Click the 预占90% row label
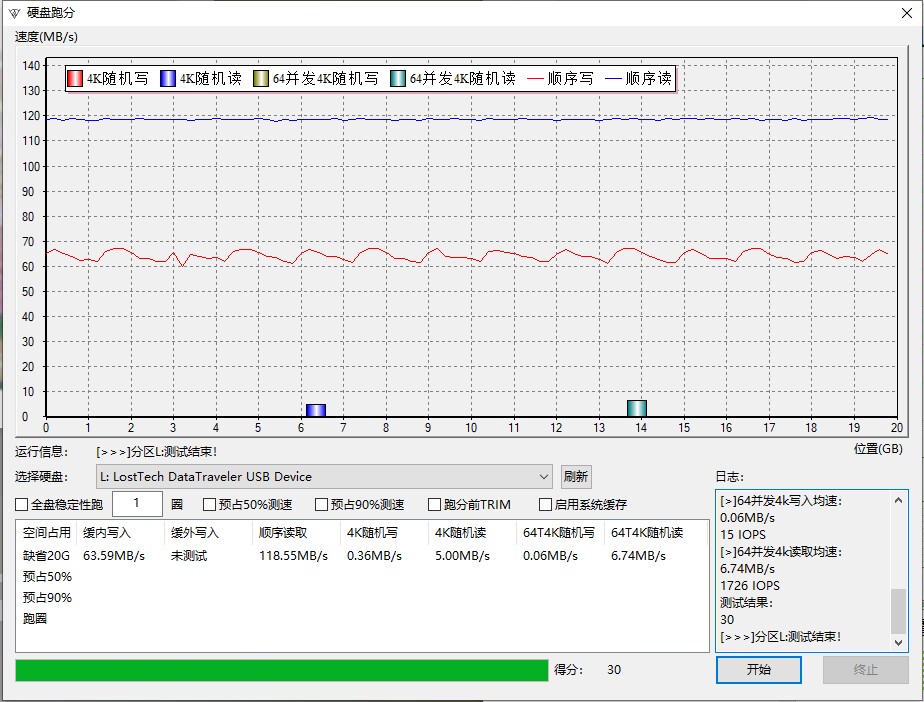The image size is (924, 702). click(x=47, y=598)
